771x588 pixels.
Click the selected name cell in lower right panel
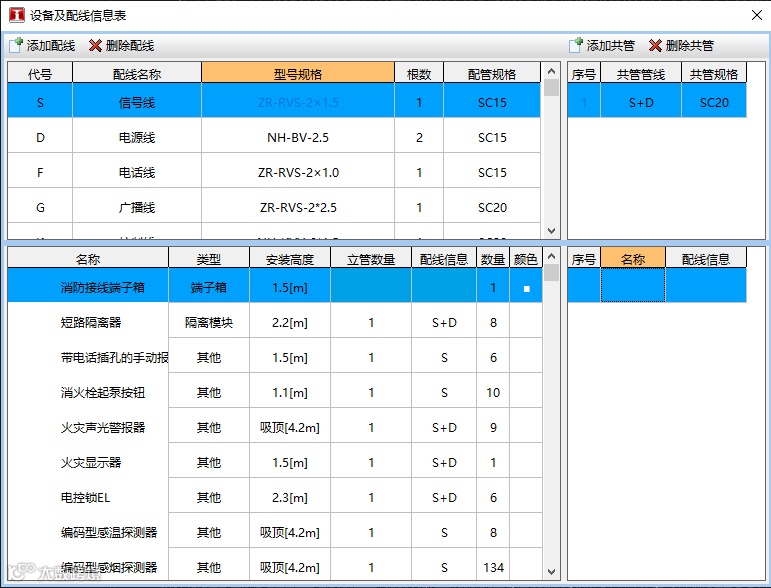pyautogui.click(x=633, y=285)
